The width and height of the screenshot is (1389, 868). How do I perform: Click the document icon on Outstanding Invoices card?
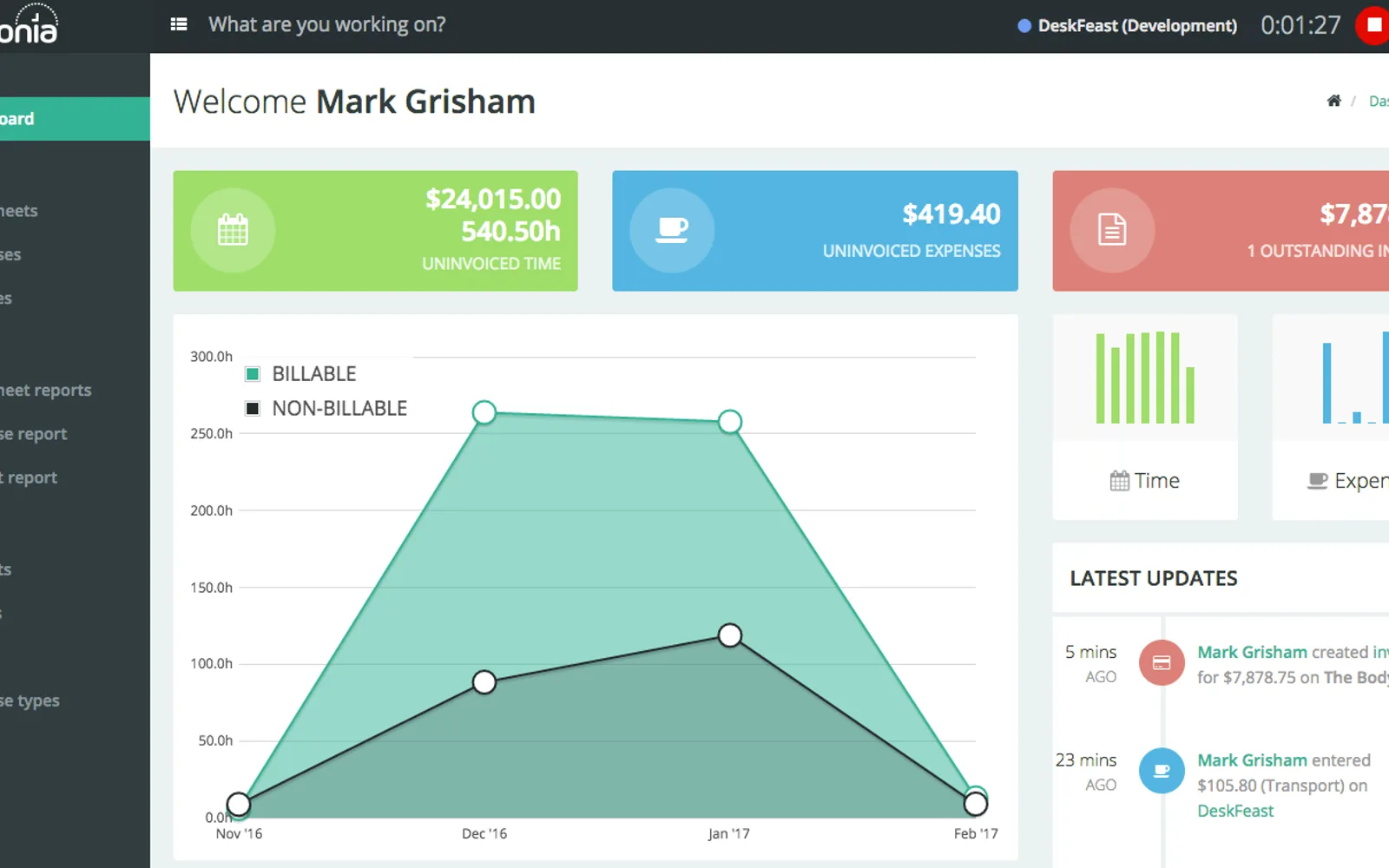pos(1112,230)
